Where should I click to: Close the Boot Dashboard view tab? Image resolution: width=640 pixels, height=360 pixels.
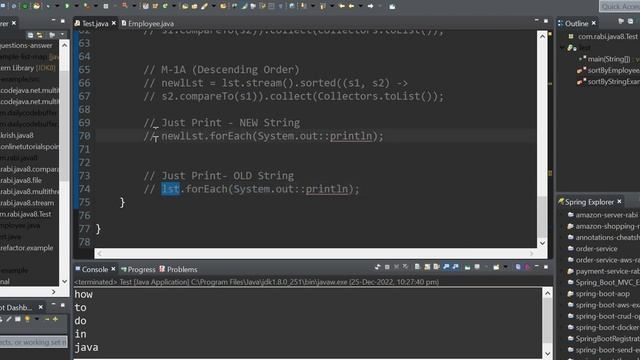[x=41, y=307]
